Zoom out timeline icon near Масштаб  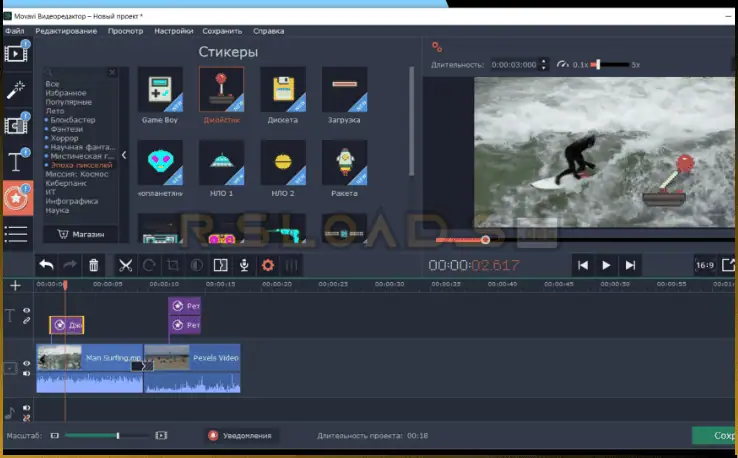(x=55, y=435)
